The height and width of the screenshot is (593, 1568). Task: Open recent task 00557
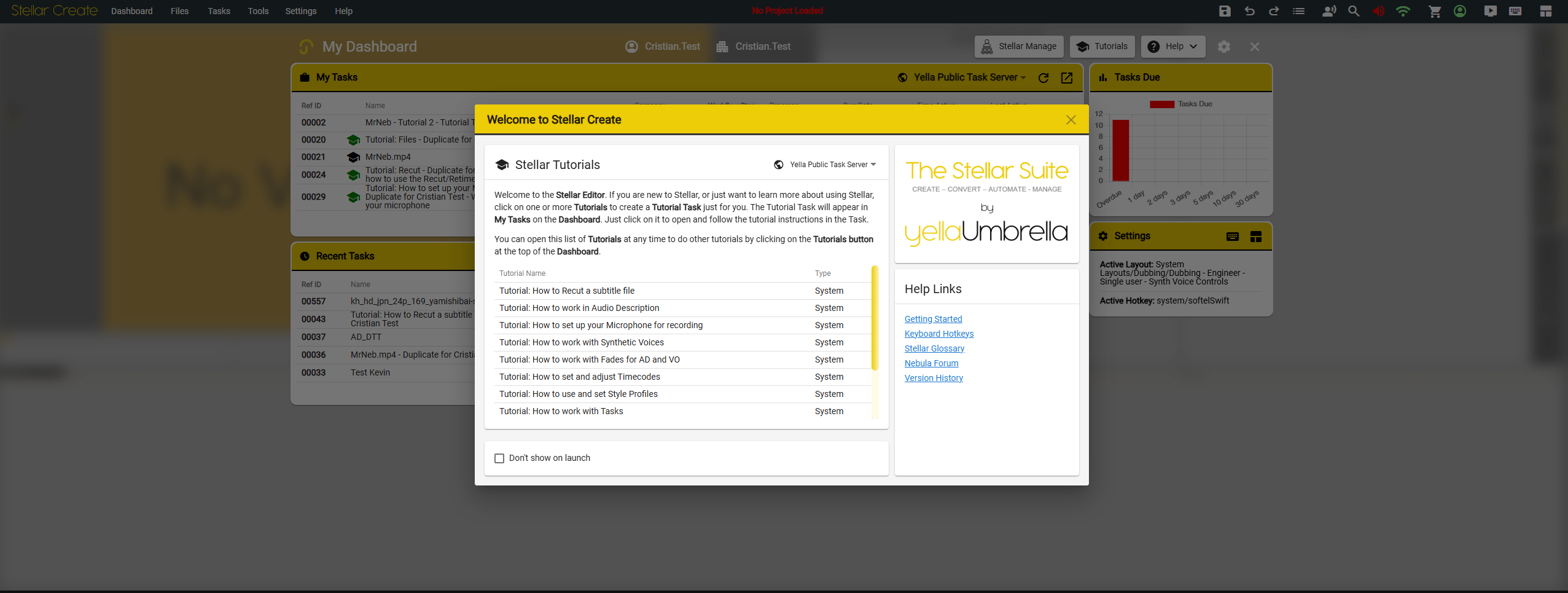pyautogui.click(x=387, y=301)
